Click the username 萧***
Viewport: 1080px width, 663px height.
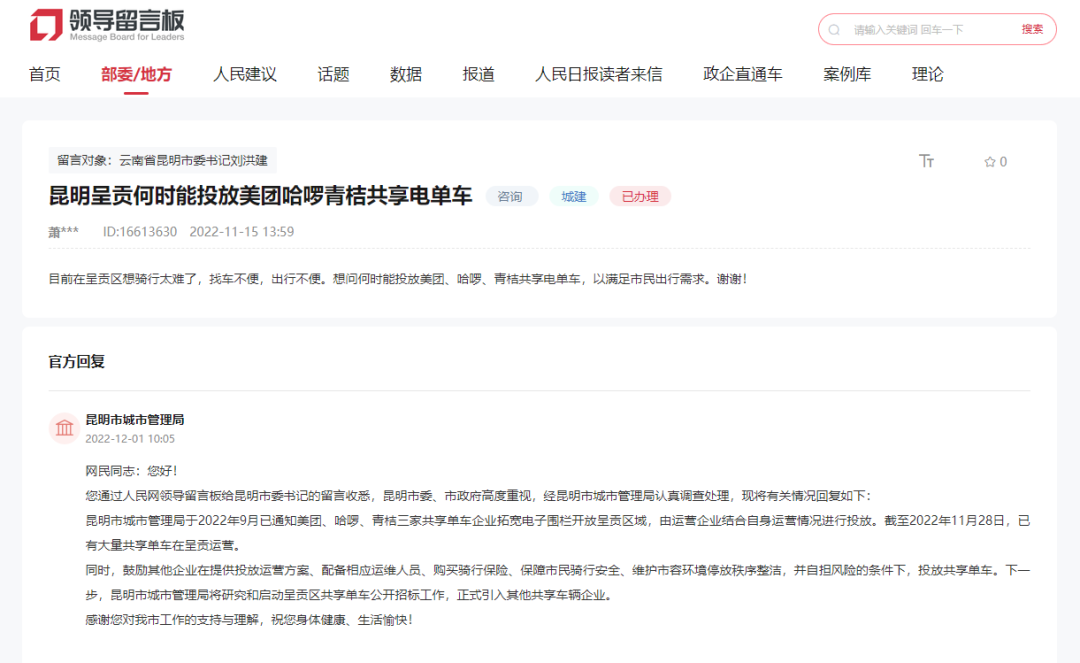click(x=63, y=232)
